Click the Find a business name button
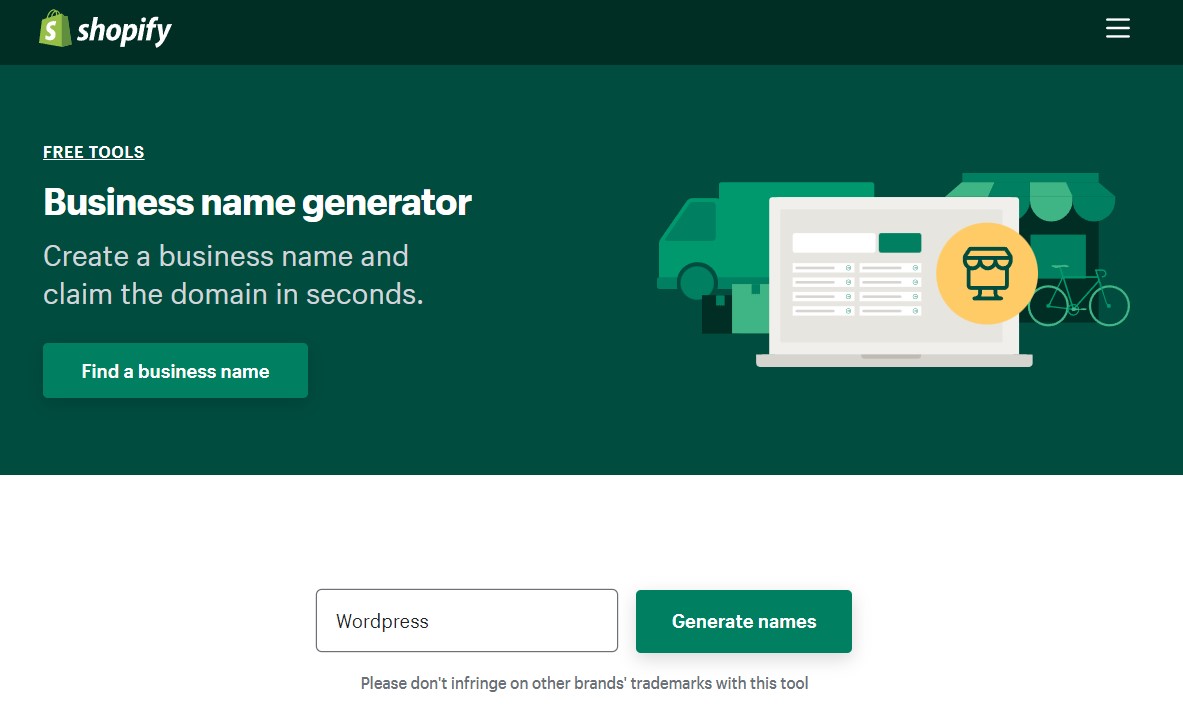 click(175, 370)
